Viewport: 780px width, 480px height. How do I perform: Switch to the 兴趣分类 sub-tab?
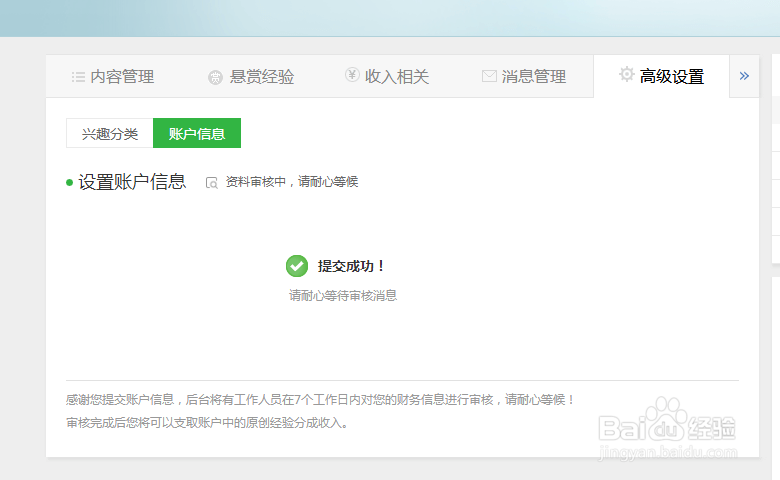click(x=109, y=133)
